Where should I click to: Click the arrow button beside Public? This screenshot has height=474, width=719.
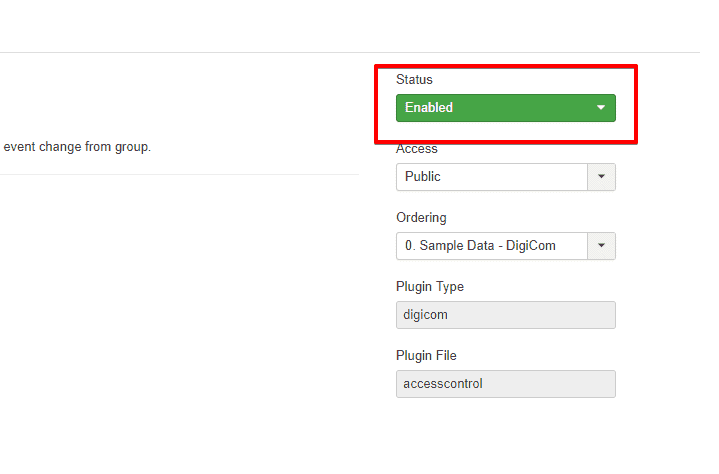point(601,177)
